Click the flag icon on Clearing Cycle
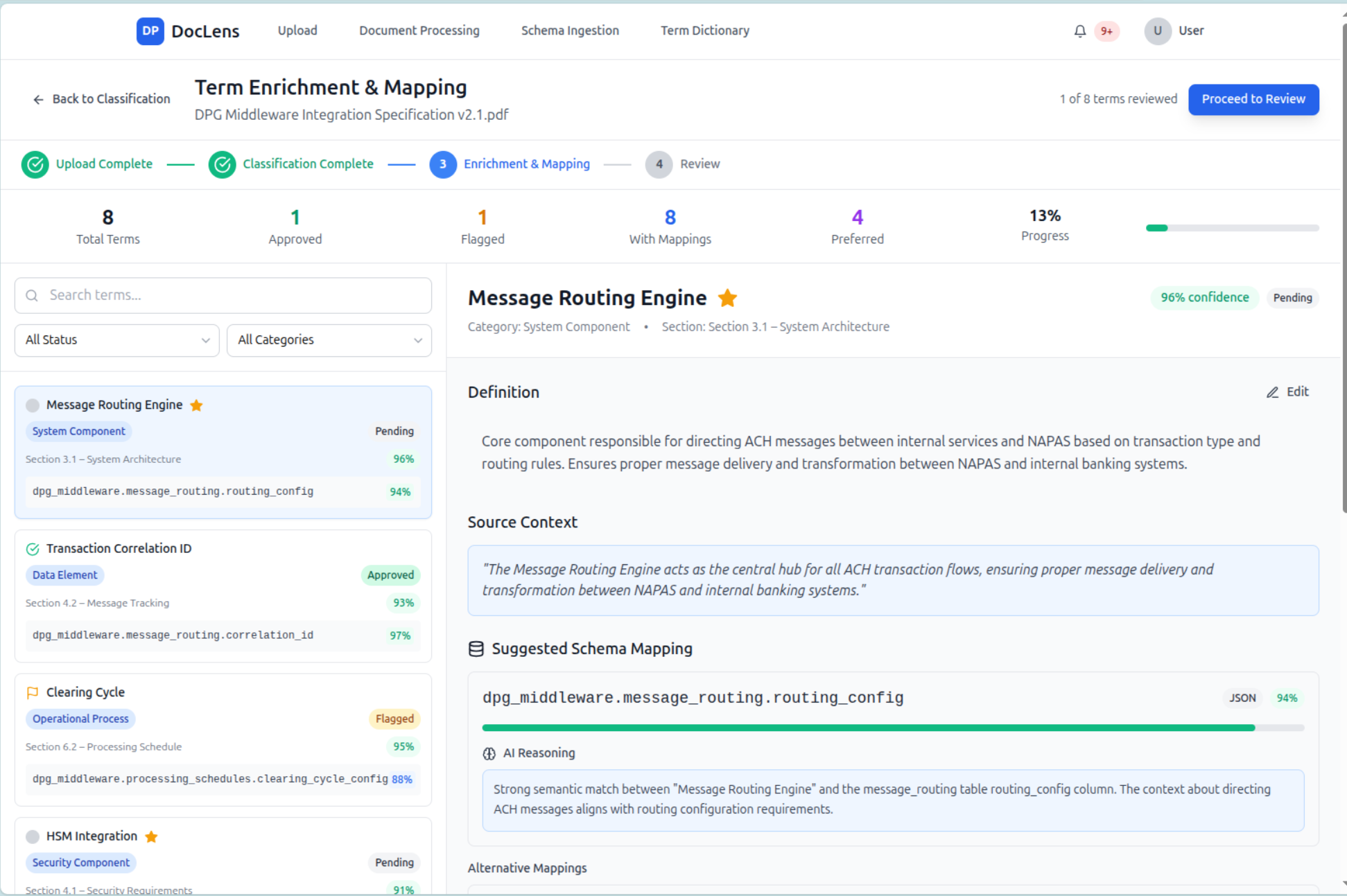The image size is (1347, 896). coord(32,692)
